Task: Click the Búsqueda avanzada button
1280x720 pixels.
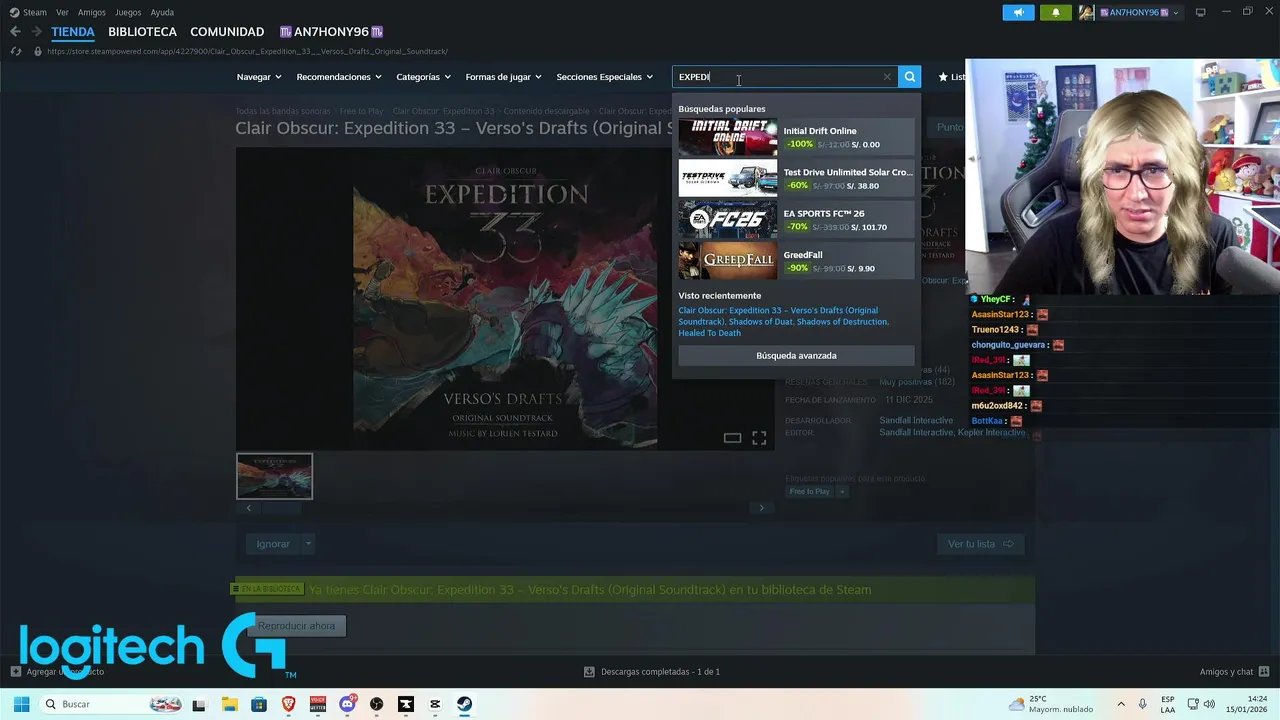Action: [796, 356]
